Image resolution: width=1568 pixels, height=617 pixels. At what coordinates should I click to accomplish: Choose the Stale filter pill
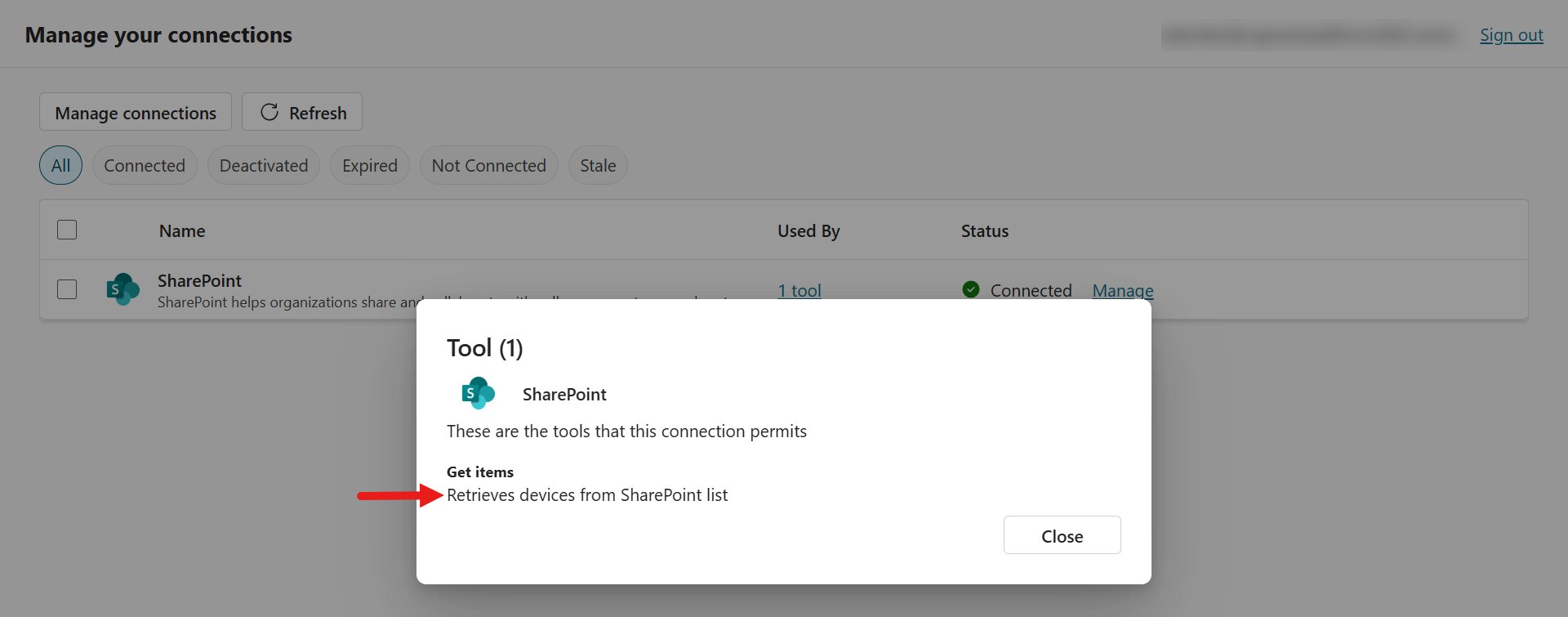(598, 165)
